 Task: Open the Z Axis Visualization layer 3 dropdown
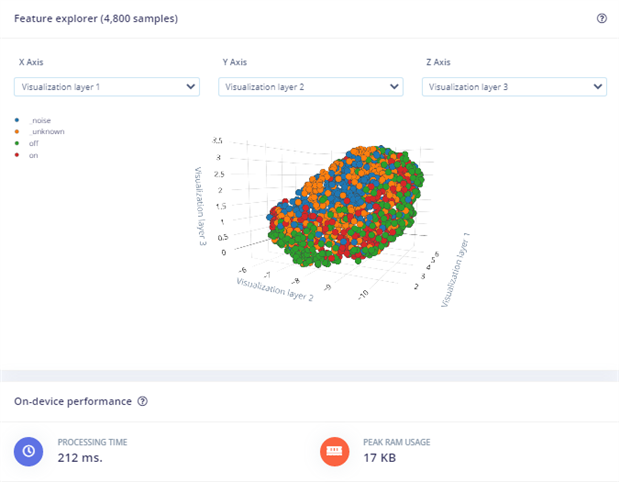pos(515,87)
